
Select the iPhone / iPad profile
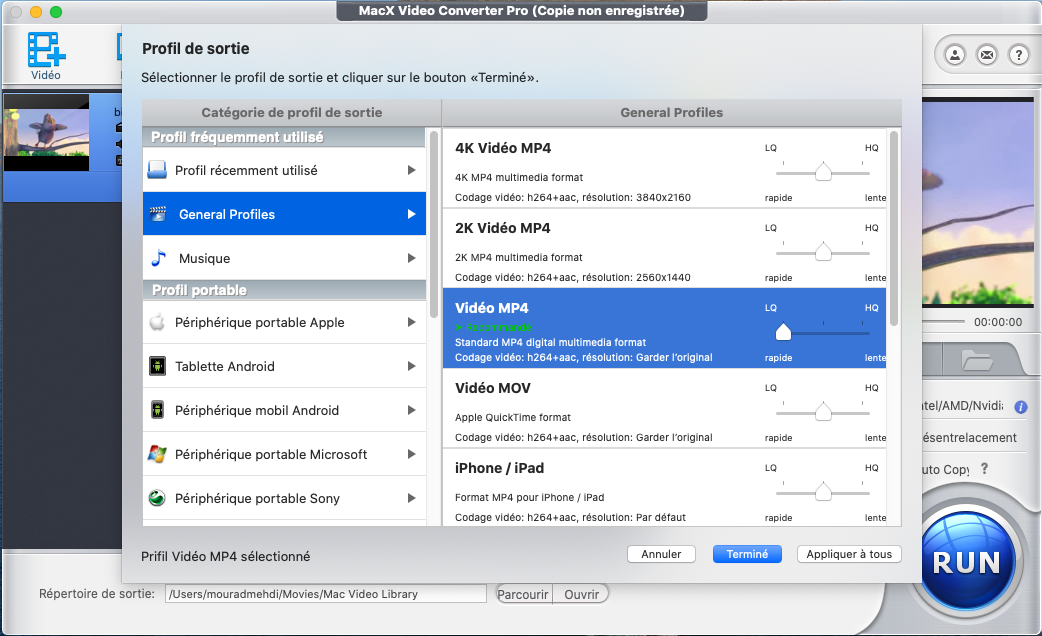click(x=665, y=487)
